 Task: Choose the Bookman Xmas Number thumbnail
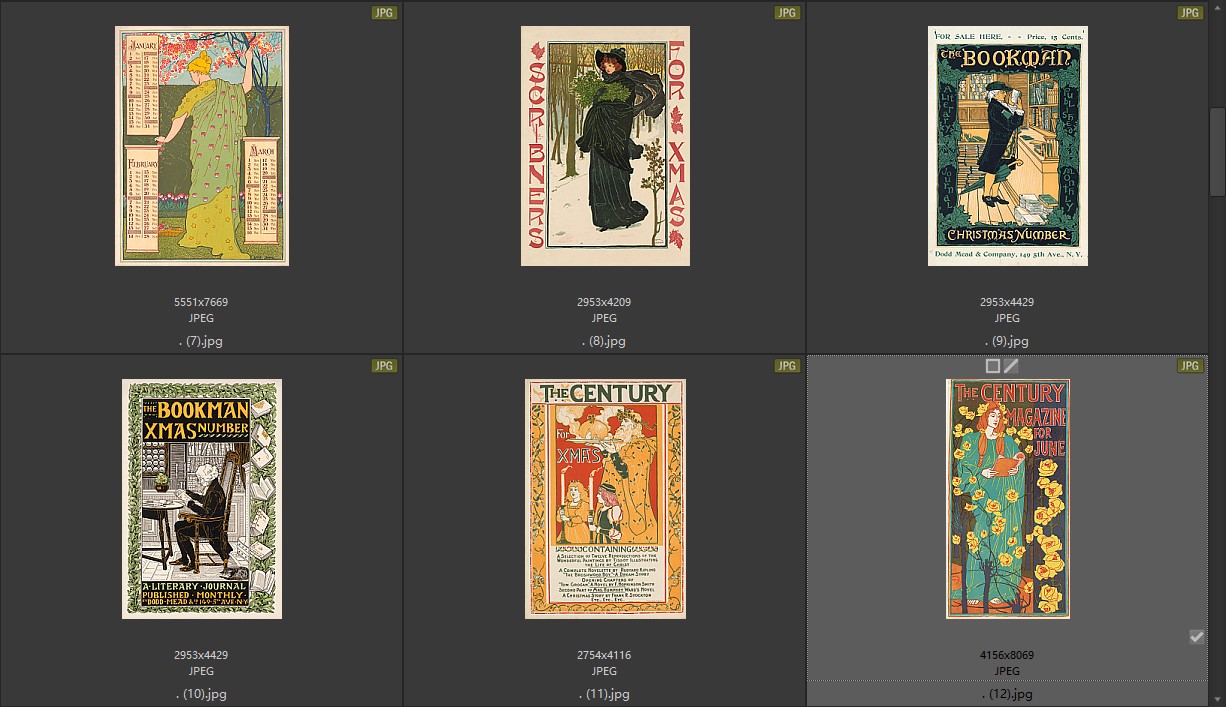202,498
